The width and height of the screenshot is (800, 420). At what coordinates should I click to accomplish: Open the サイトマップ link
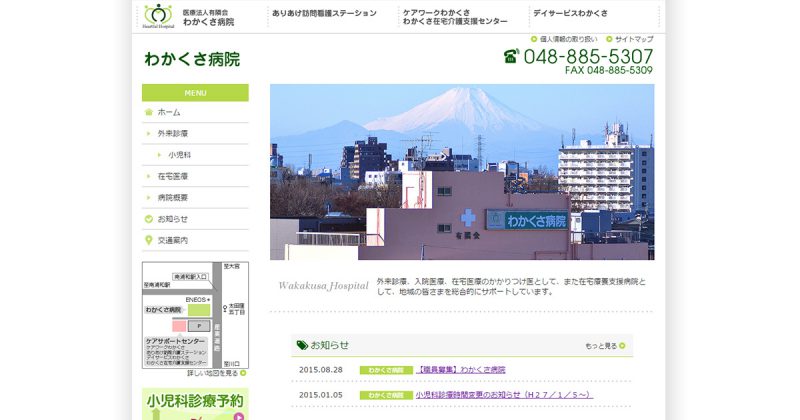point(634,39)
